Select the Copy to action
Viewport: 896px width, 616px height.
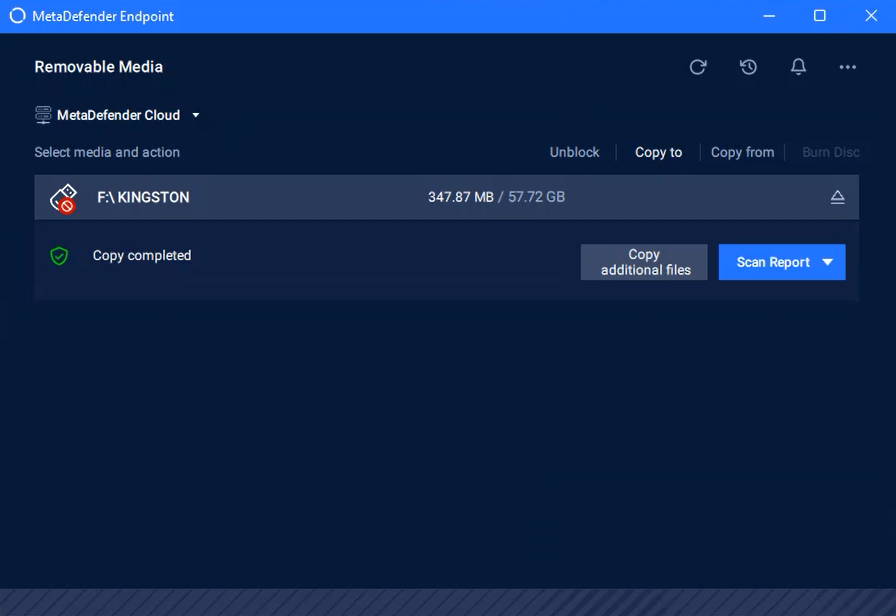click(x=658, y=152)
